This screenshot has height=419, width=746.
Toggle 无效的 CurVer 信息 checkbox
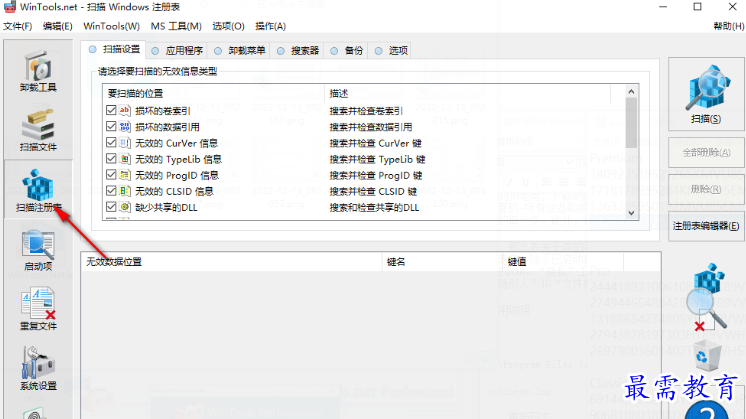111,143
